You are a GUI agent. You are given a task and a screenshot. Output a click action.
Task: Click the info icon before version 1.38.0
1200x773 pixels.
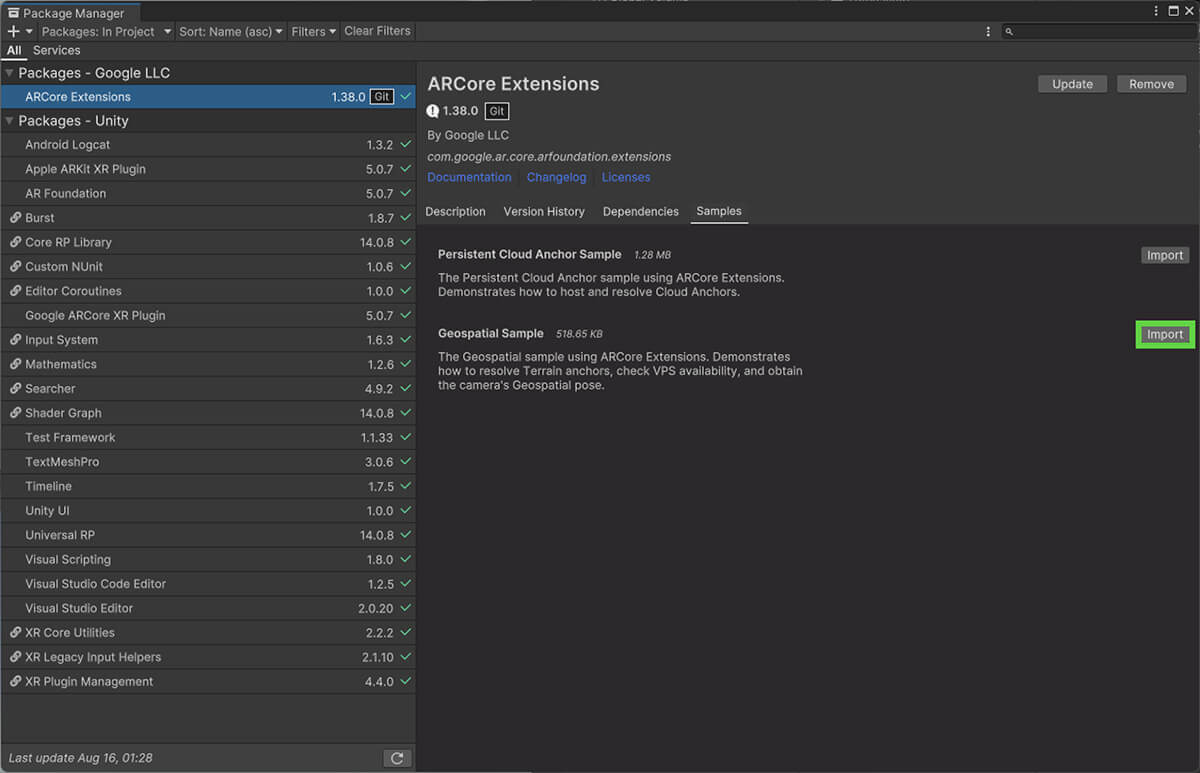point(433,111)
